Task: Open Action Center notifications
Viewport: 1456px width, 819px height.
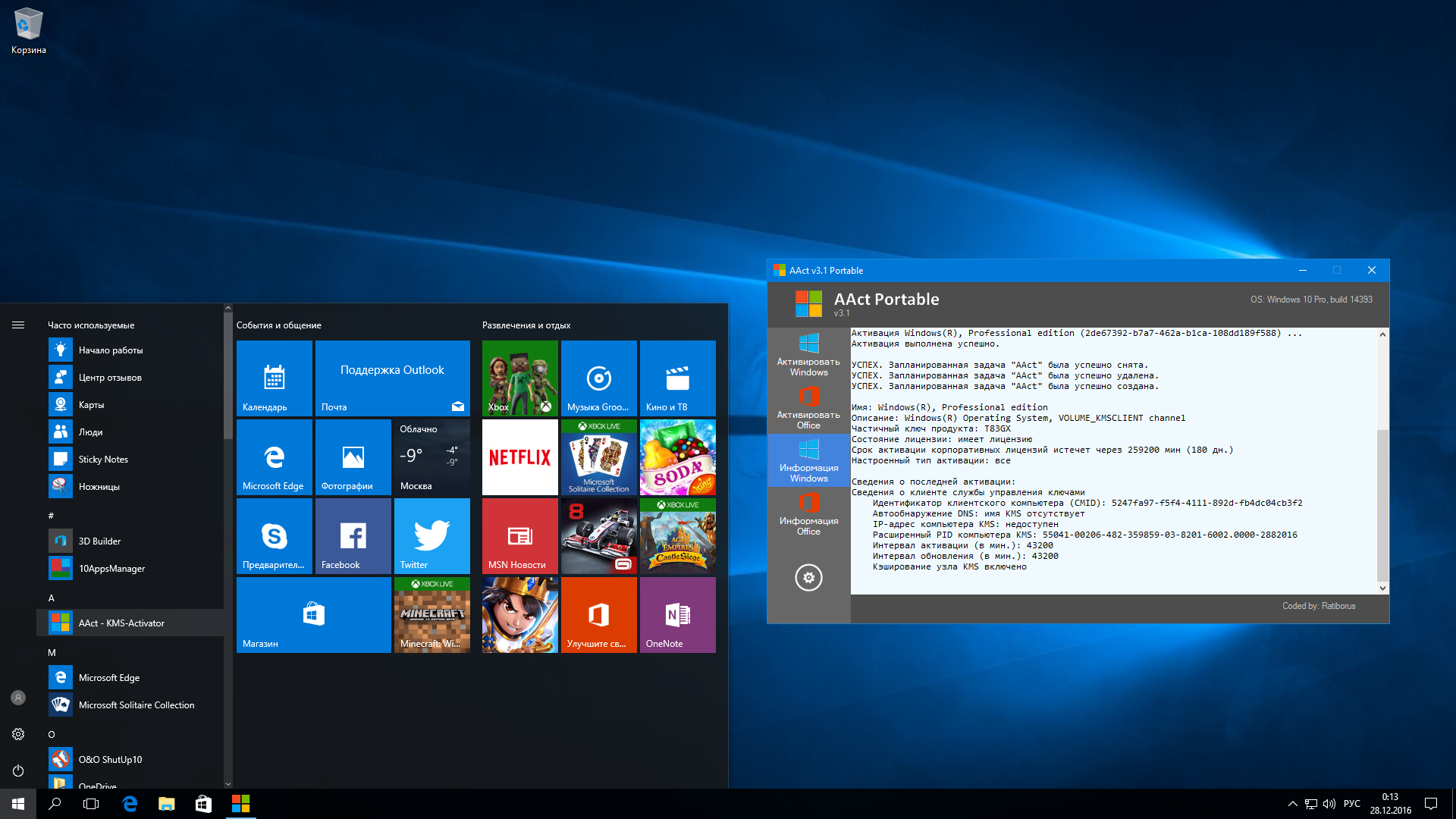Action: (x=1431, y=804)
